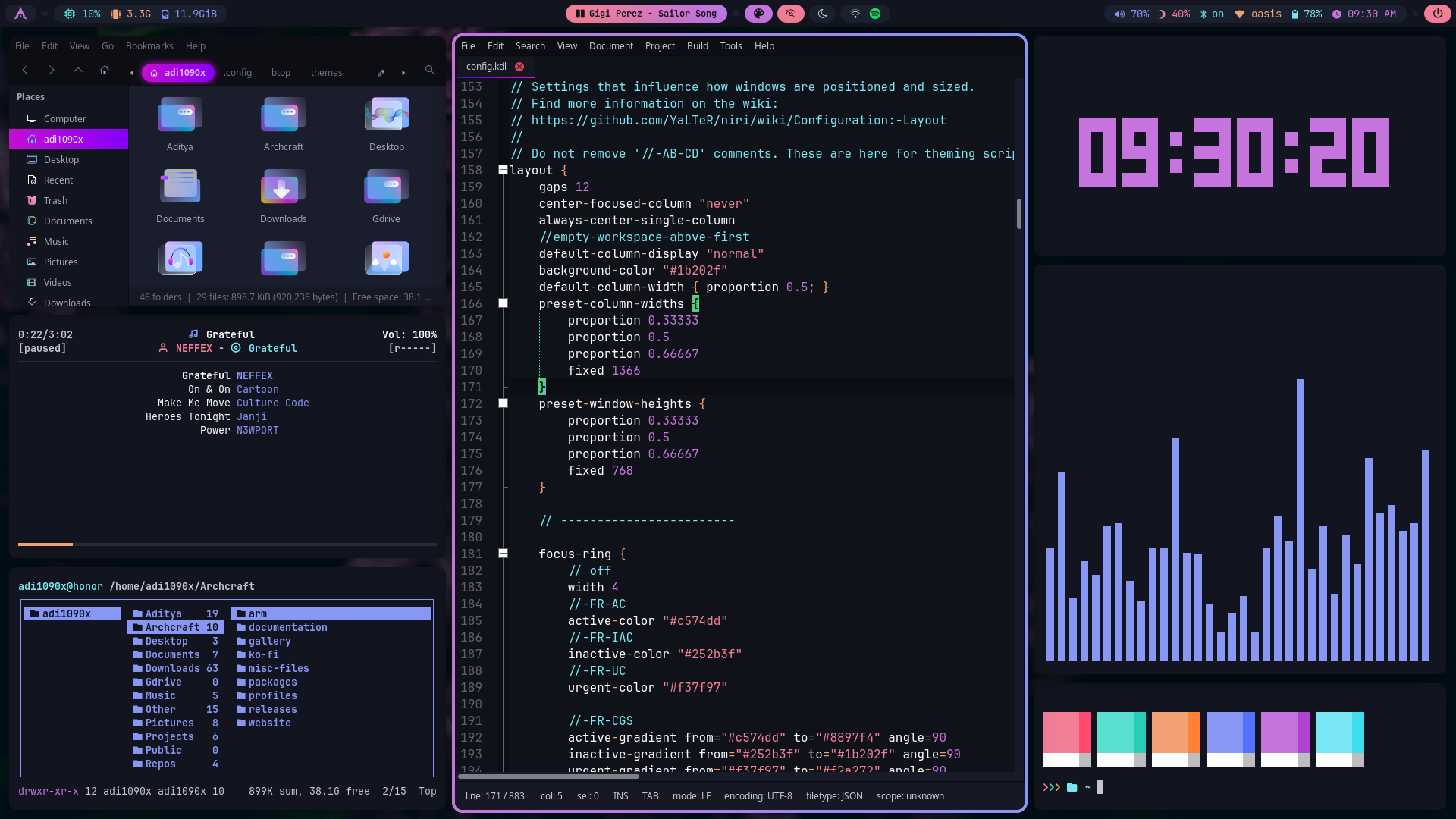Click the Spotify icon in top bar
Image resolution: width=1456 pixels, height=819 pixels.
(875, 14)
